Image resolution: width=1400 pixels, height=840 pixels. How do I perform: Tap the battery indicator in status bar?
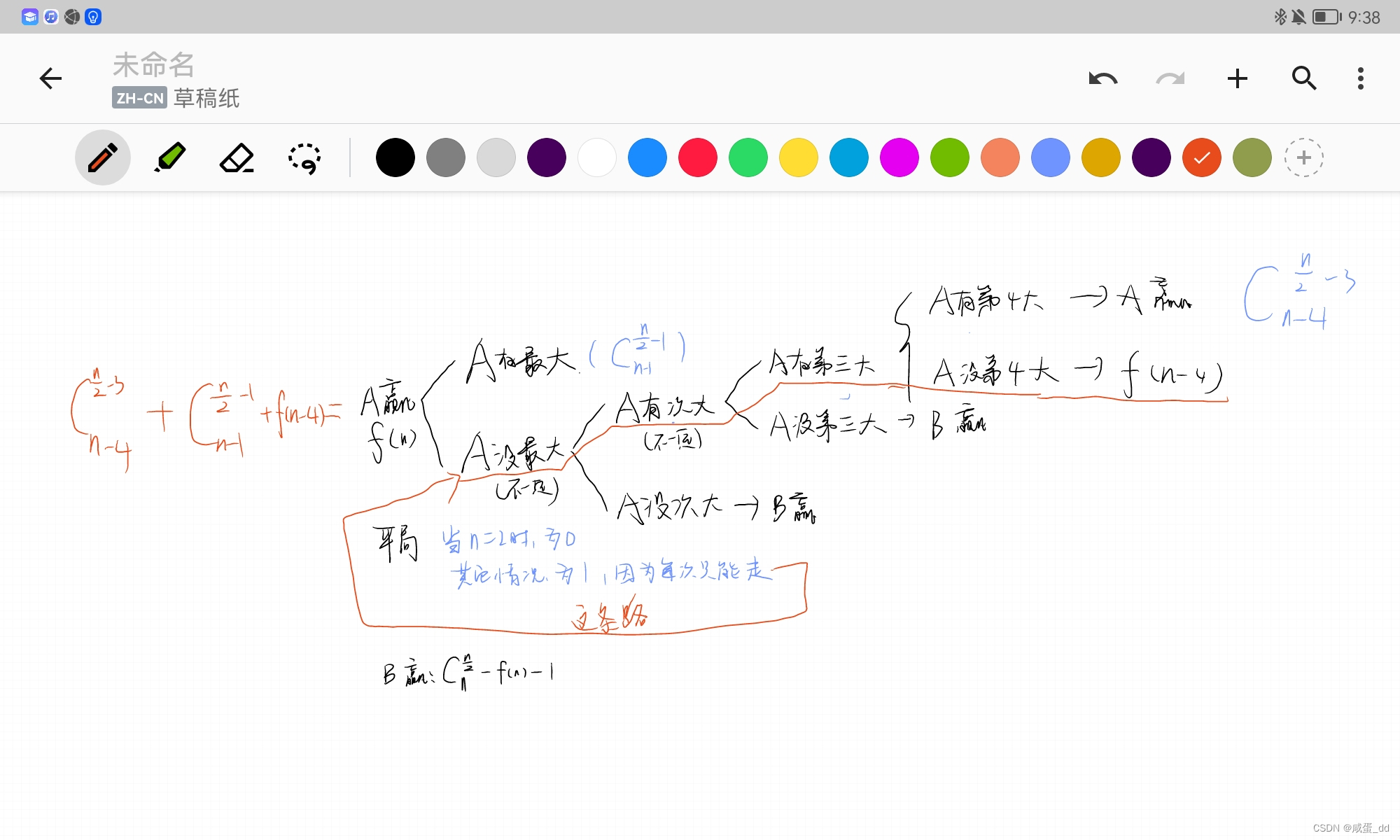(x=1326, y=17)
